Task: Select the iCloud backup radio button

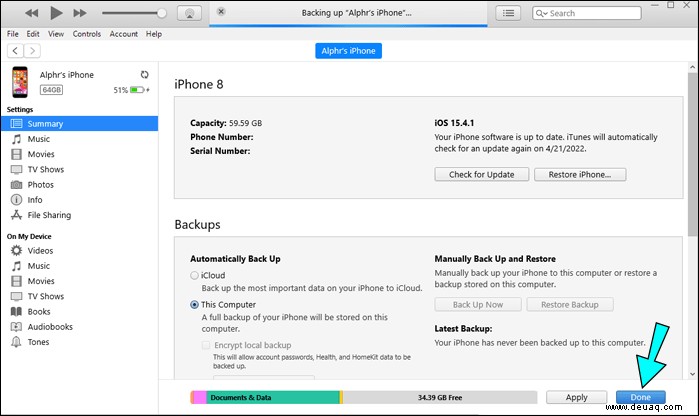Action: click(x=194, y=276)
